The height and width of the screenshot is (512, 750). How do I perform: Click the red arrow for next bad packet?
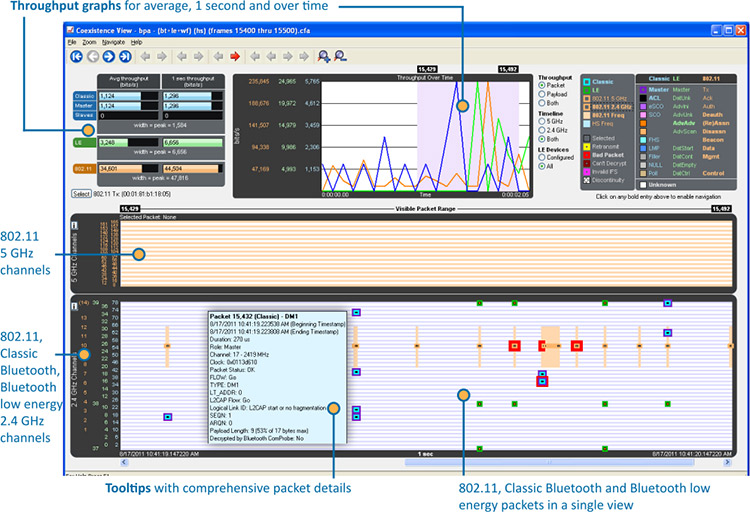pyautogui.click(x=235, y=57)
